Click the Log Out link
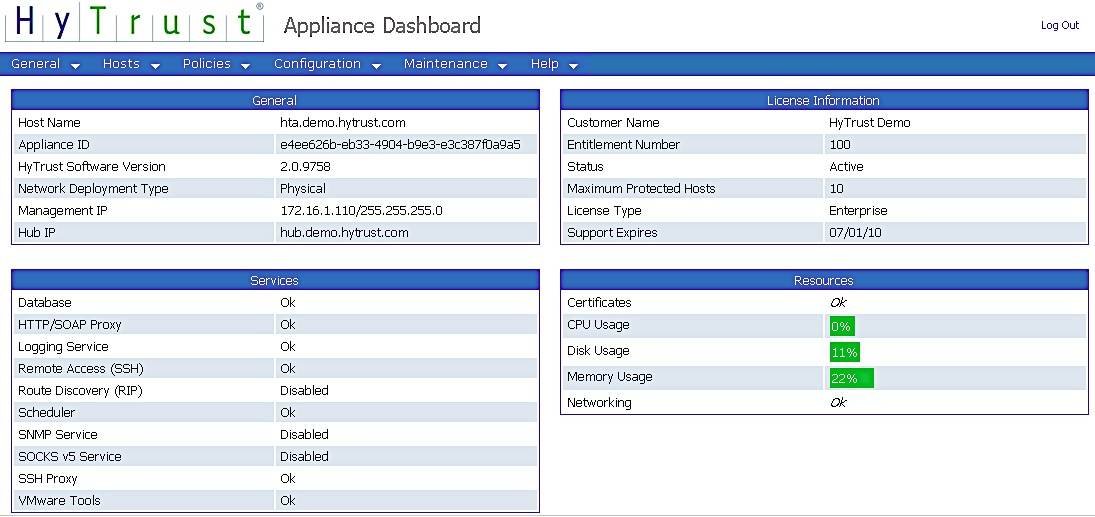This screenshot has height=517, width=1095. (1059, 25)
